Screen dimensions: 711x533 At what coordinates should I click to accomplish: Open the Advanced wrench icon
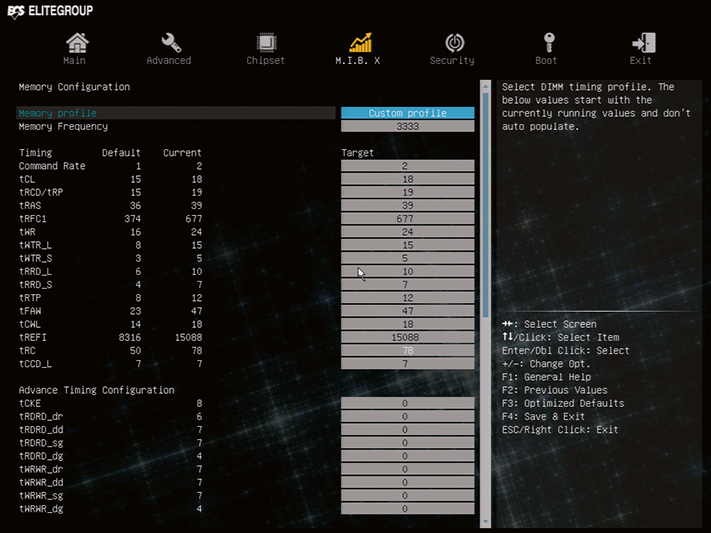pyautogui.click(x=171, y=43)
